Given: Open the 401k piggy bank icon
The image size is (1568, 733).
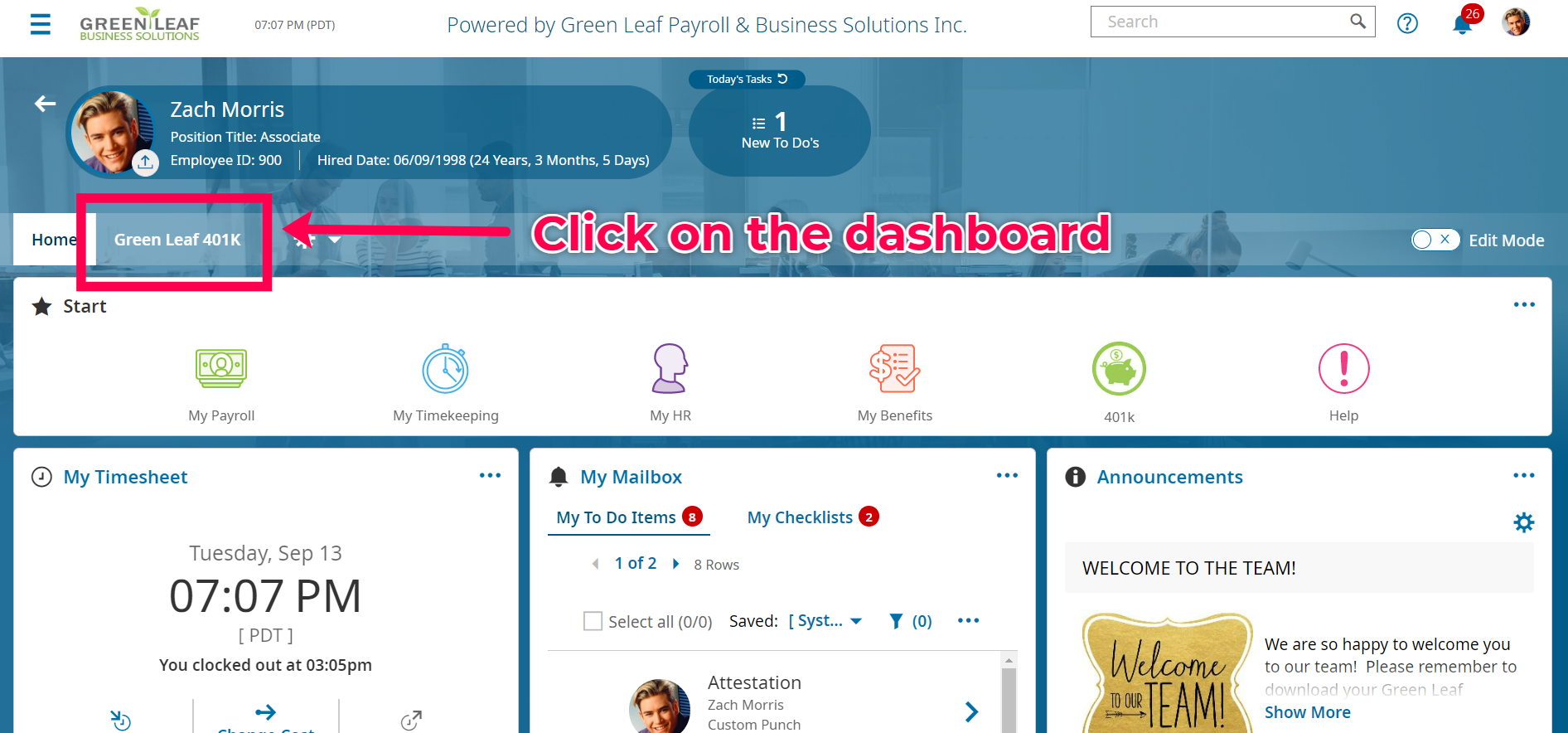Looking at the screenshot, I should point(1119,368).
